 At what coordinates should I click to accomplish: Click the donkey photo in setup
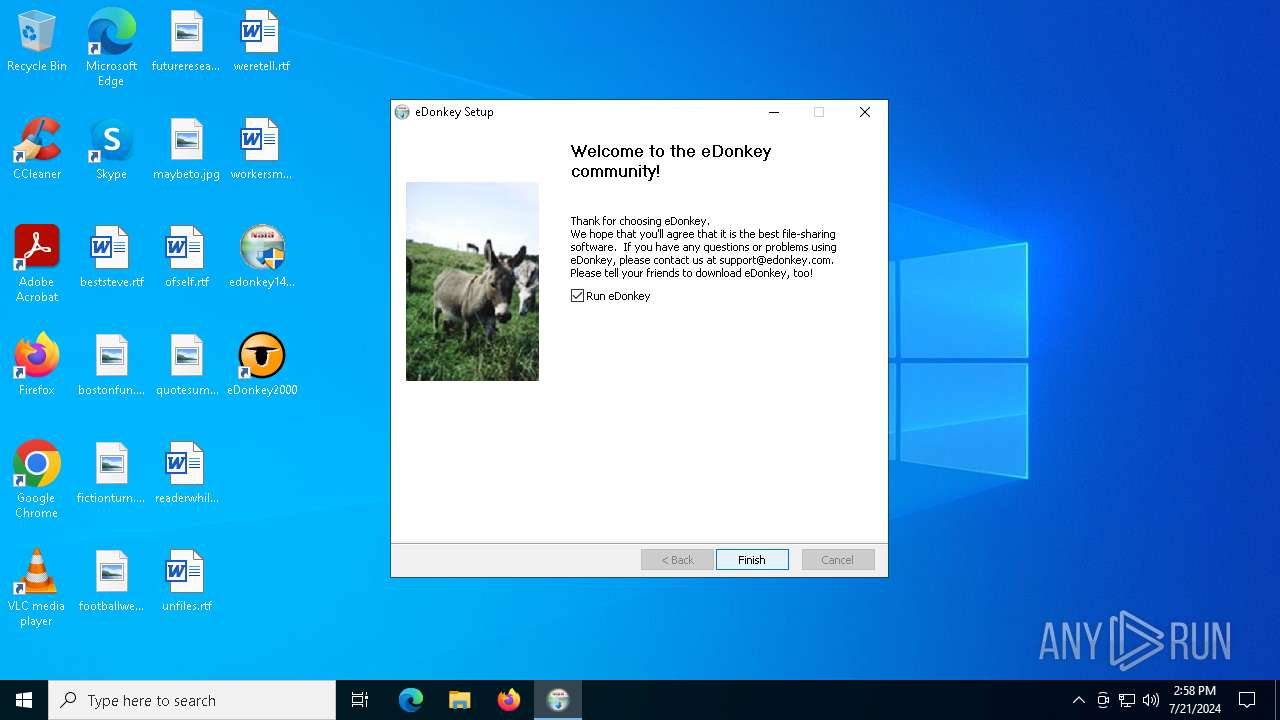coord(472,281)
